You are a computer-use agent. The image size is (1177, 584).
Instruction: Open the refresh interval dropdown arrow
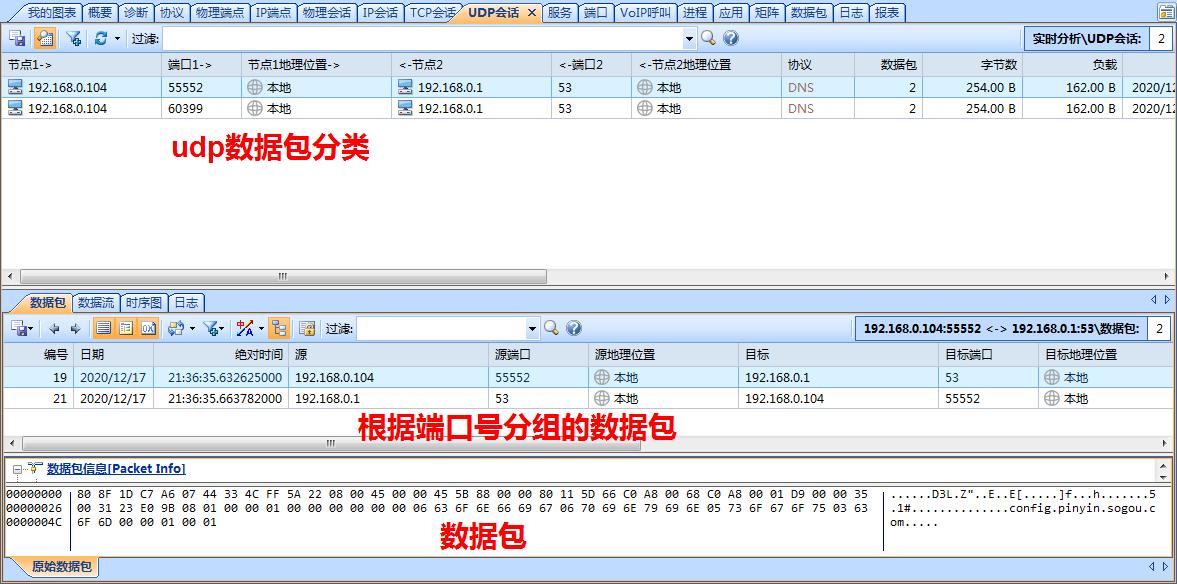117,37
